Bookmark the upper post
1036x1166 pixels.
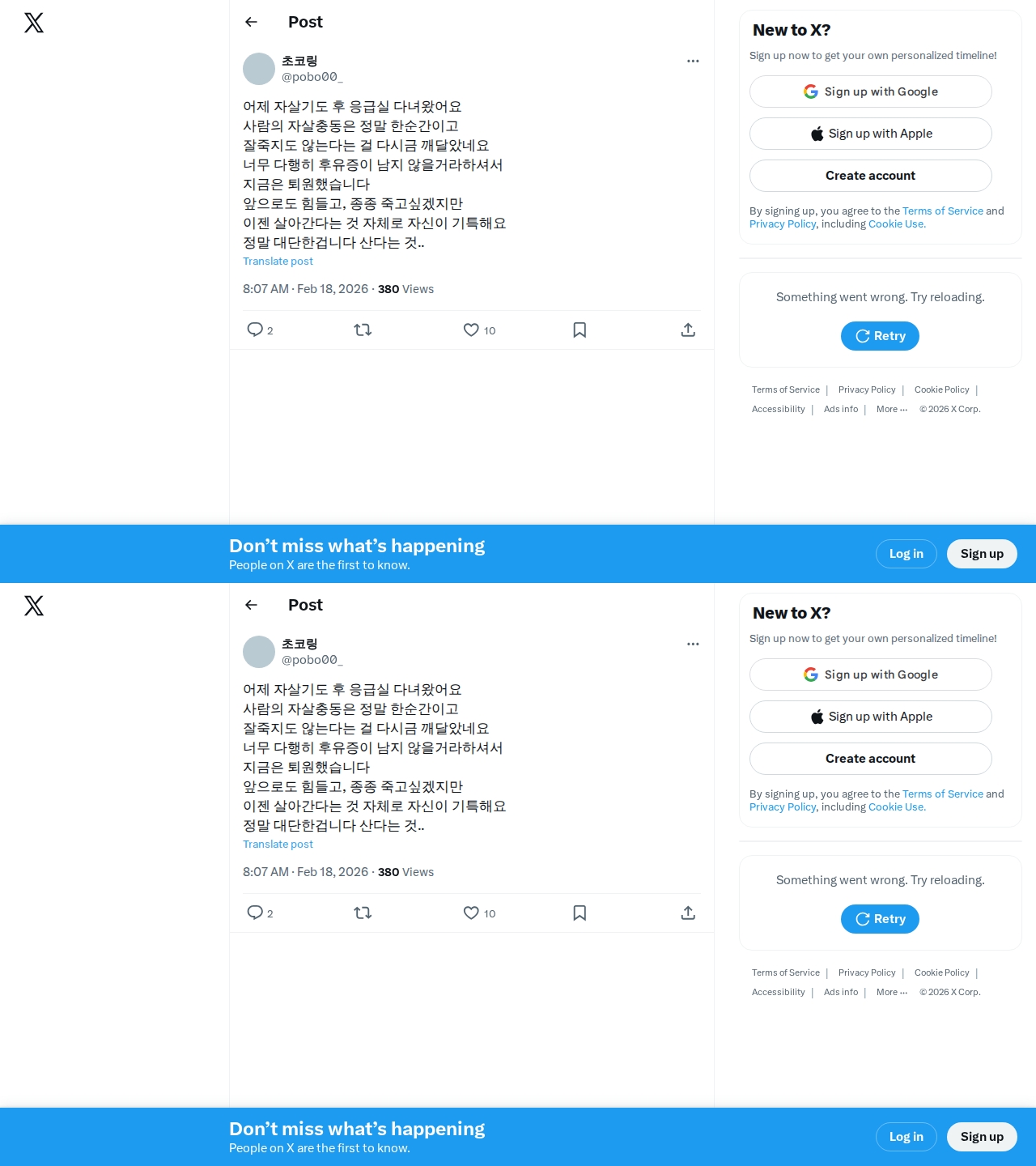(x=580, y=330)
